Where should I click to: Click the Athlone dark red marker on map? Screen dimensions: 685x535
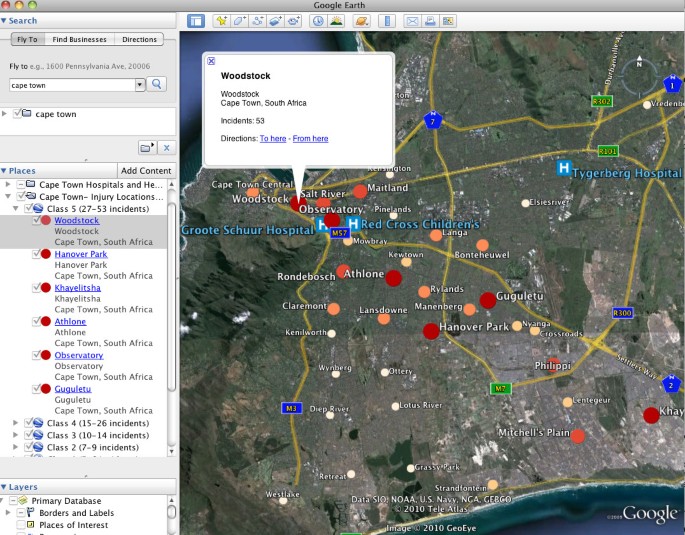click(394, 278)
